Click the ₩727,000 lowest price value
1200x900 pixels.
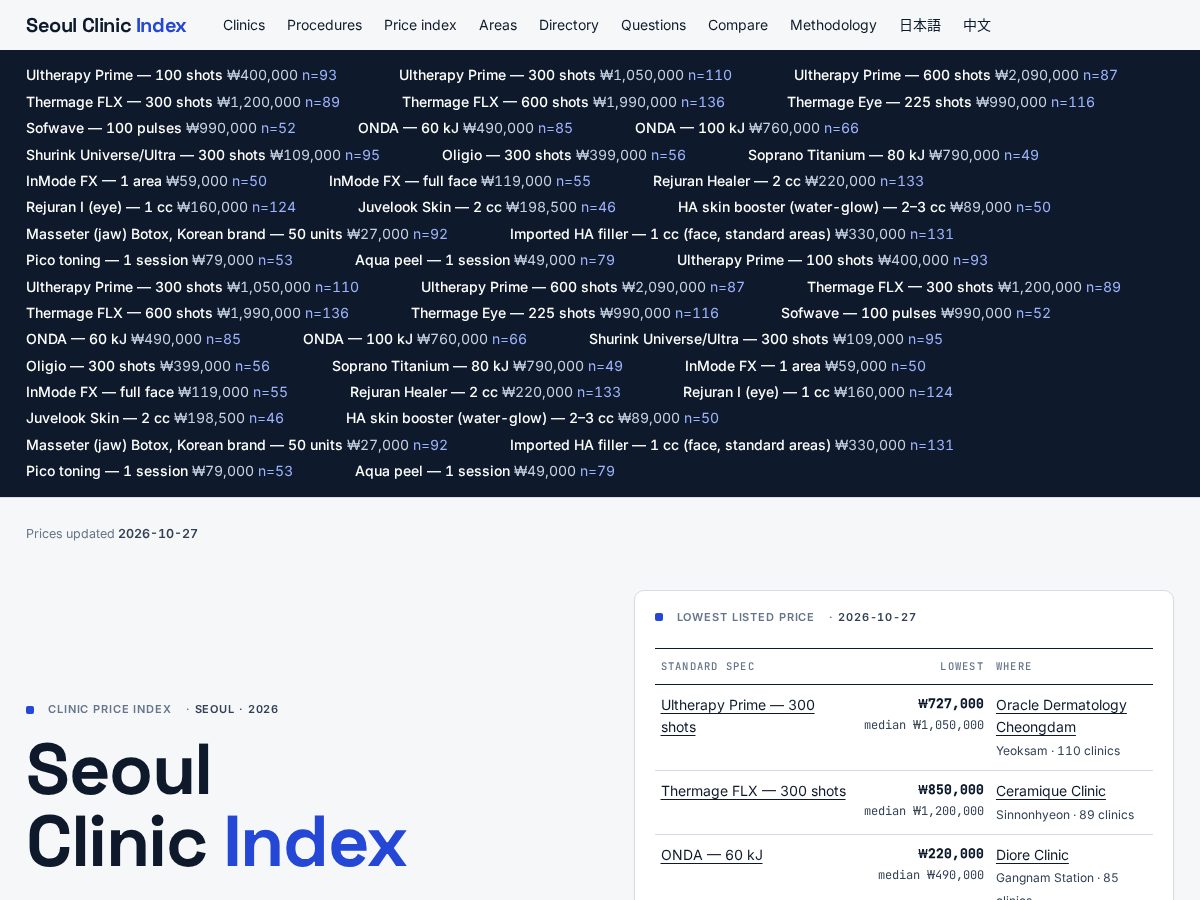tap(951, 704)
